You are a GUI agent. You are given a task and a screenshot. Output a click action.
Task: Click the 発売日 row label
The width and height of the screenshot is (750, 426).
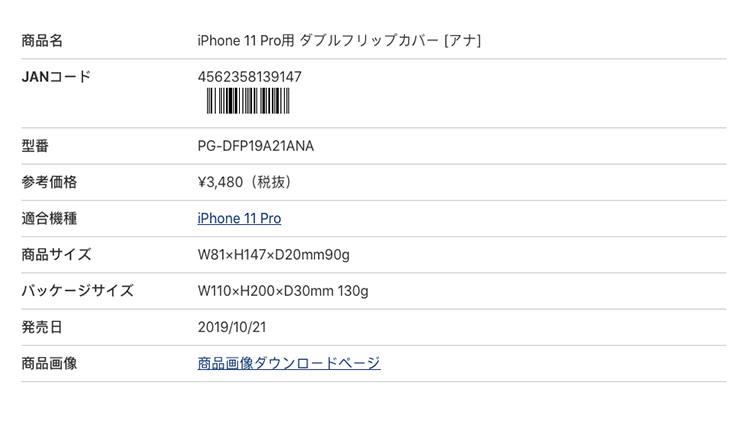[42, 327]
